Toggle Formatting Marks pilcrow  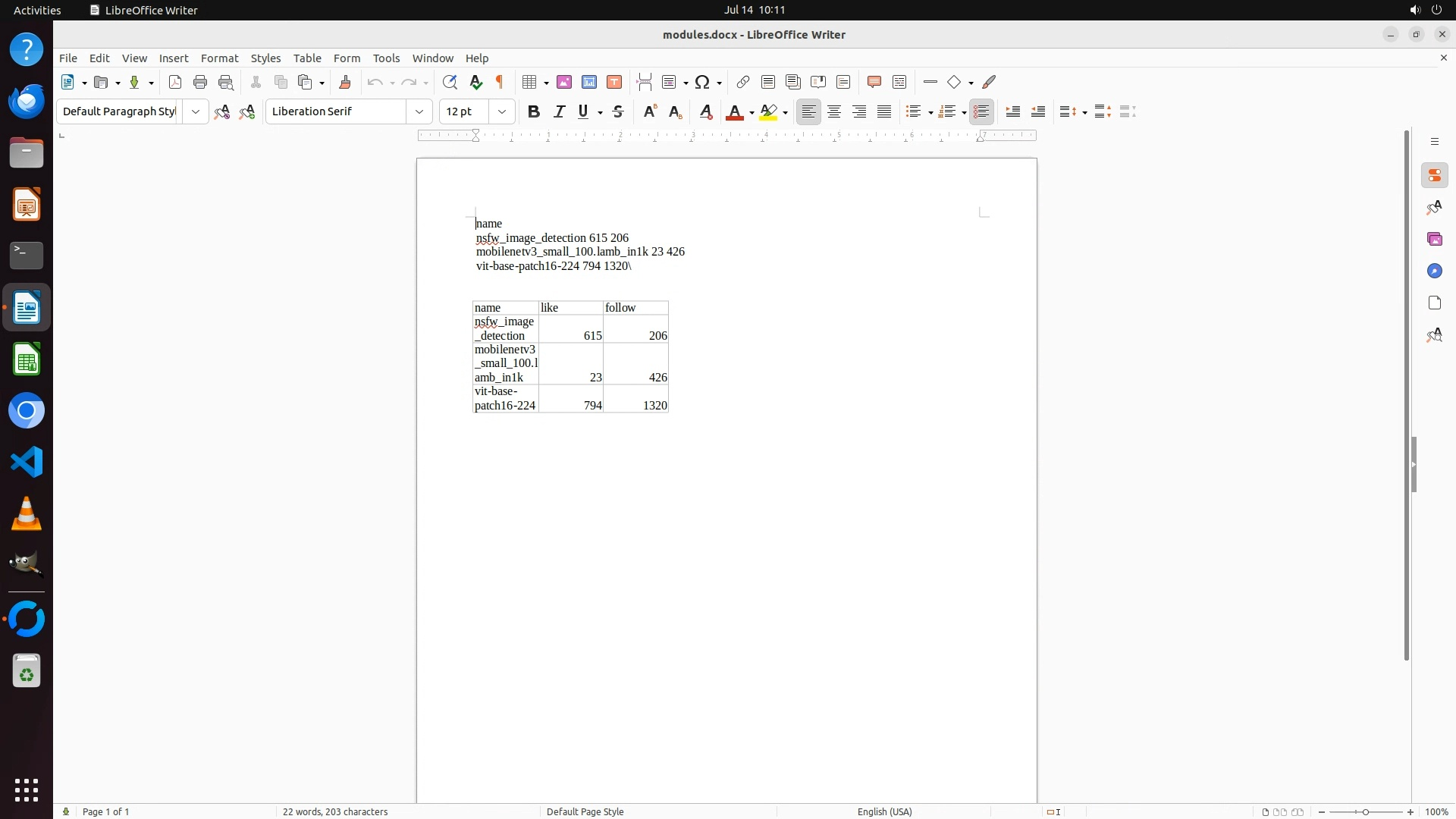pyautogui.click(x=500, y=82)
